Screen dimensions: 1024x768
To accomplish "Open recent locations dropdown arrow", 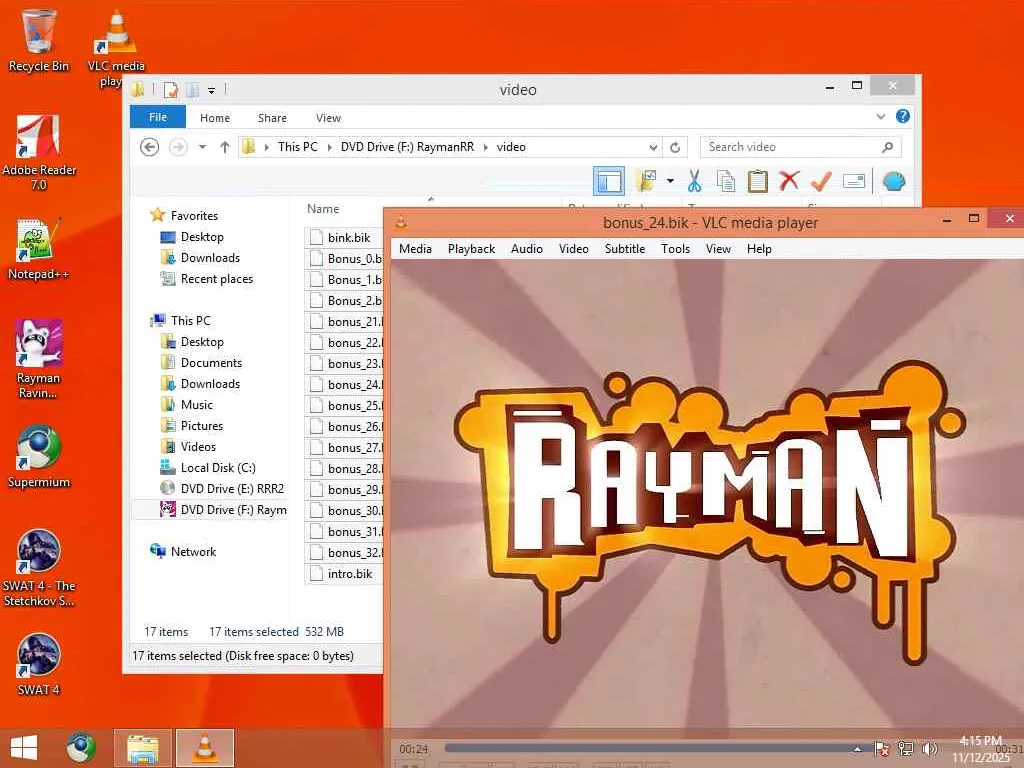I will (202, 147).
